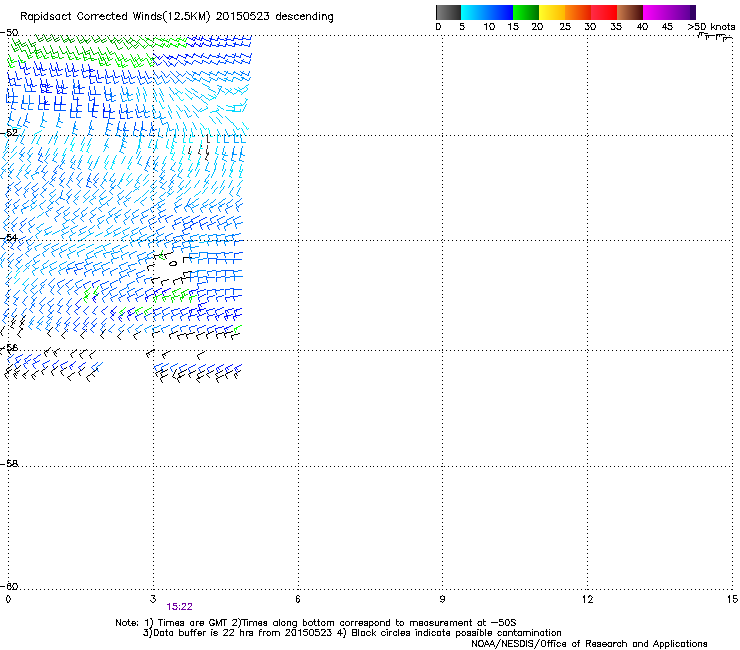Click the longitude label '0'
The width and height of the screenshot is (740, 650).
tap(8, 599)
